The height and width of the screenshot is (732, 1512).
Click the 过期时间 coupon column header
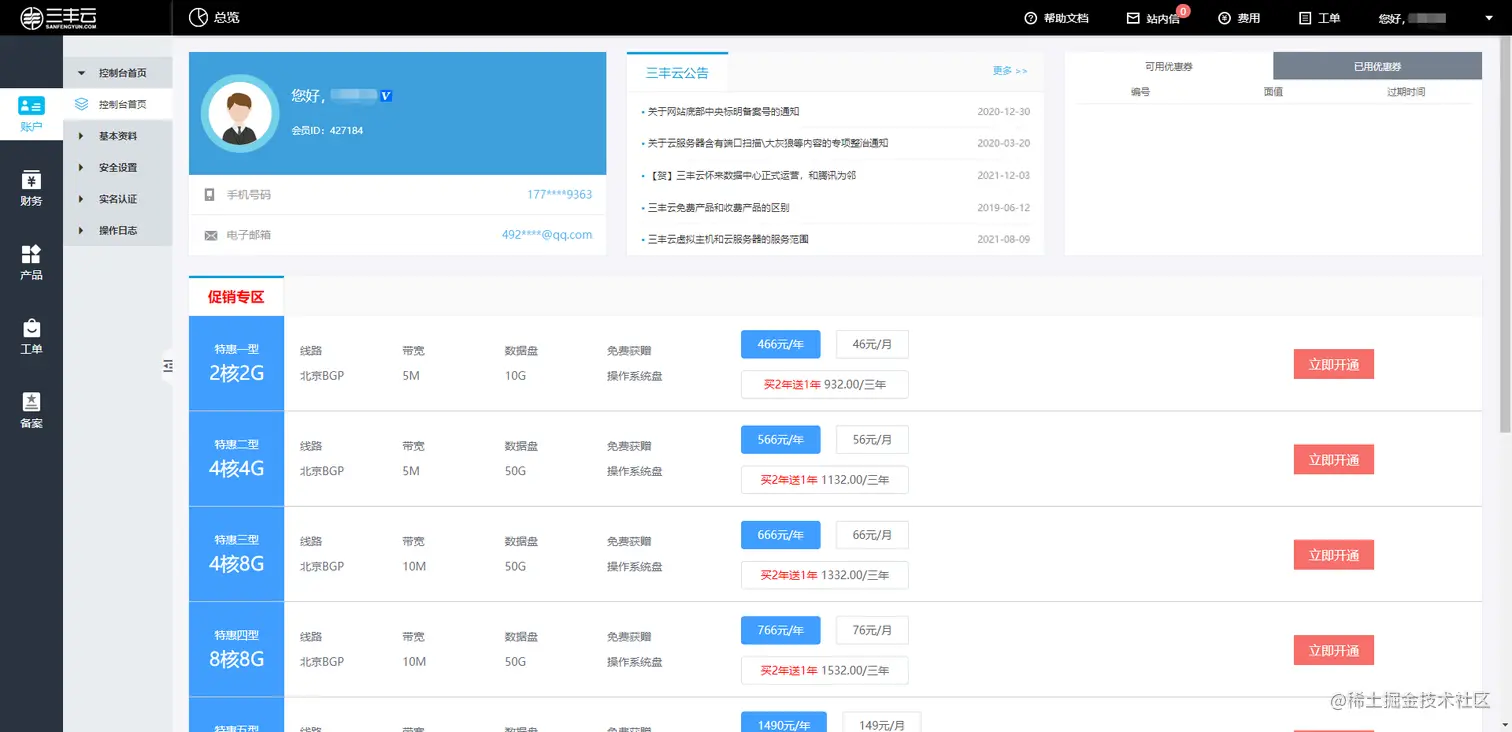[1406, 92]
